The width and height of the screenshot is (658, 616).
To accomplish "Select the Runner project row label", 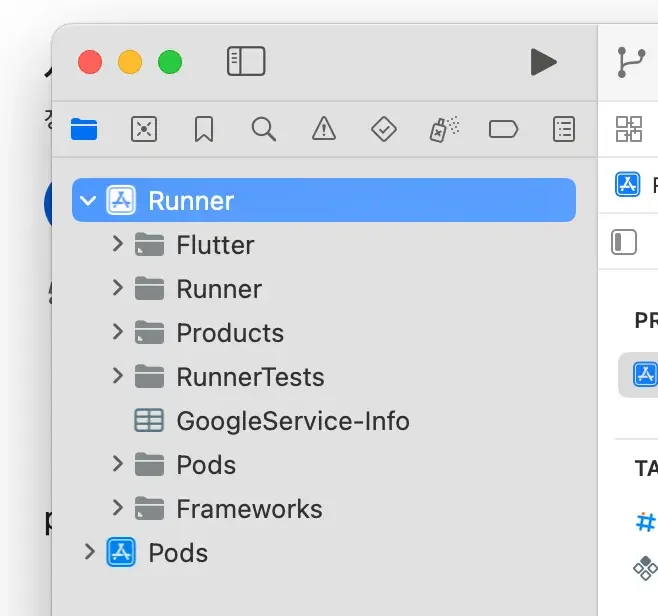I will click(191, 201).
